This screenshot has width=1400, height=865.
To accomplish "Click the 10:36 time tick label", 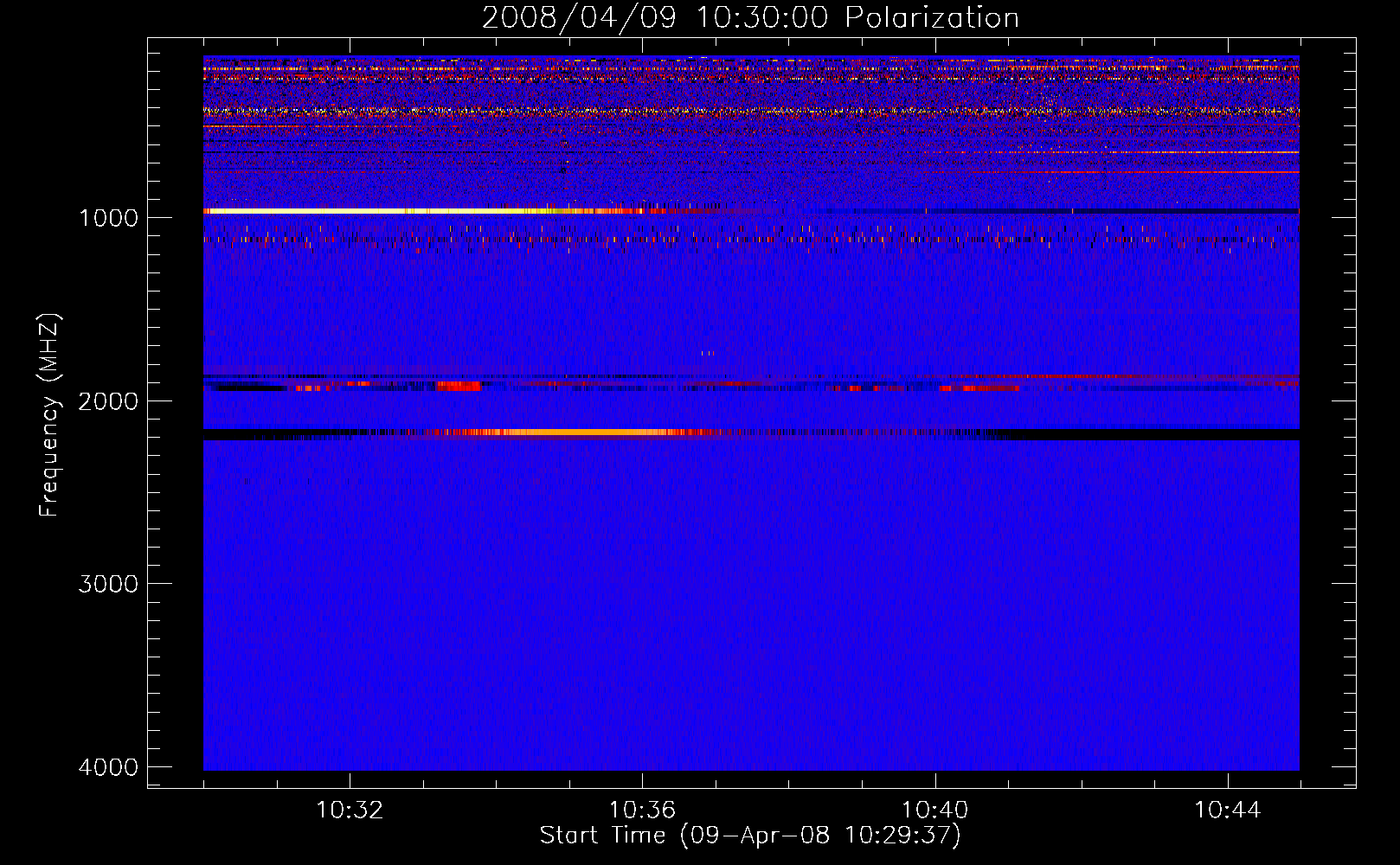I will [642, 811].
